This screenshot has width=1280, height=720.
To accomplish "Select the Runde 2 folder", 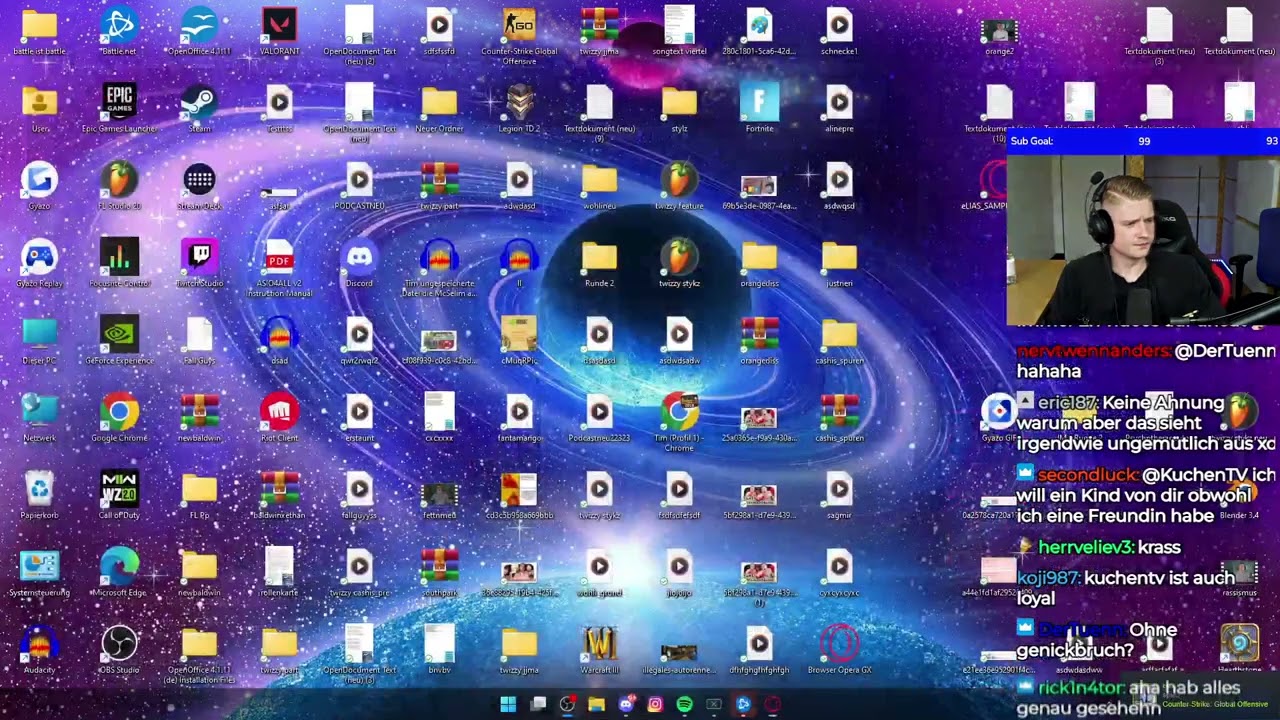I will (599, 263).
